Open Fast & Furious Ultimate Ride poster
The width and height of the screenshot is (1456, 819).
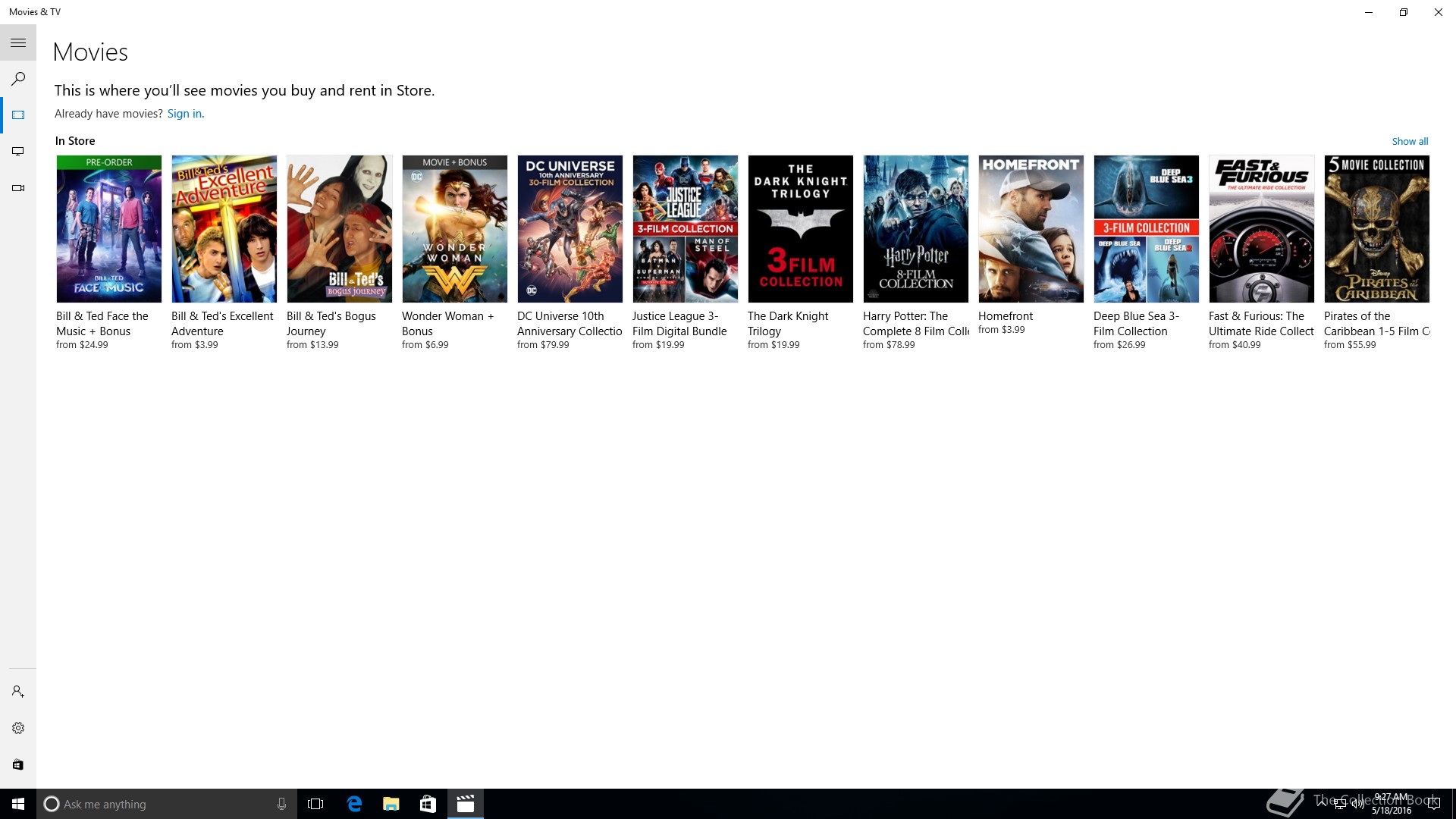(1262, 229)
